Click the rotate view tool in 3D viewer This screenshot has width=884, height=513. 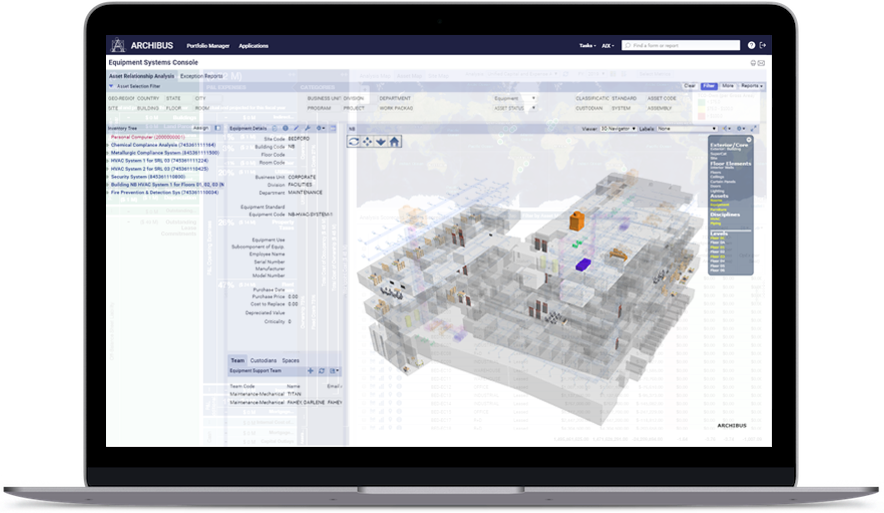pos(353,141)
